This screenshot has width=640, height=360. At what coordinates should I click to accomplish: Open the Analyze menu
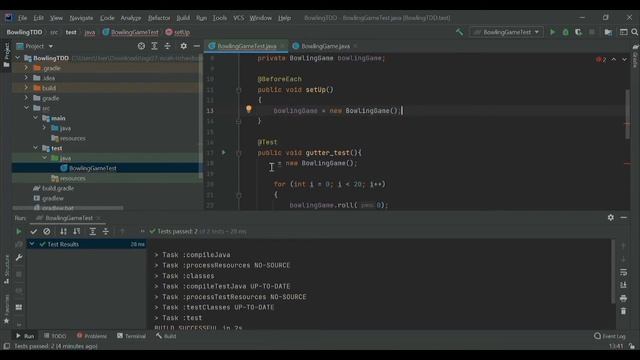[x=131, y=18]
